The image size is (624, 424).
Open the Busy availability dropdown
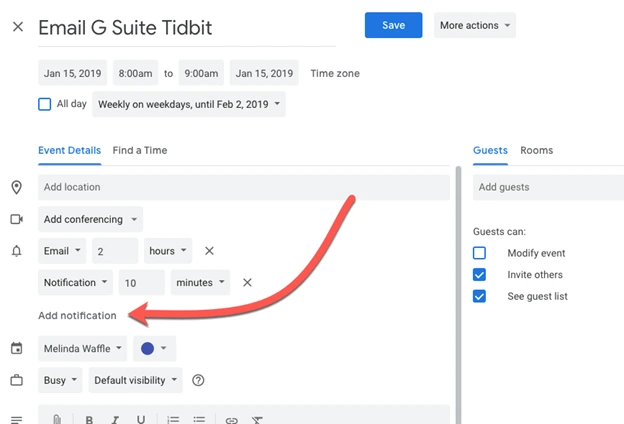[x=60, y=380]
